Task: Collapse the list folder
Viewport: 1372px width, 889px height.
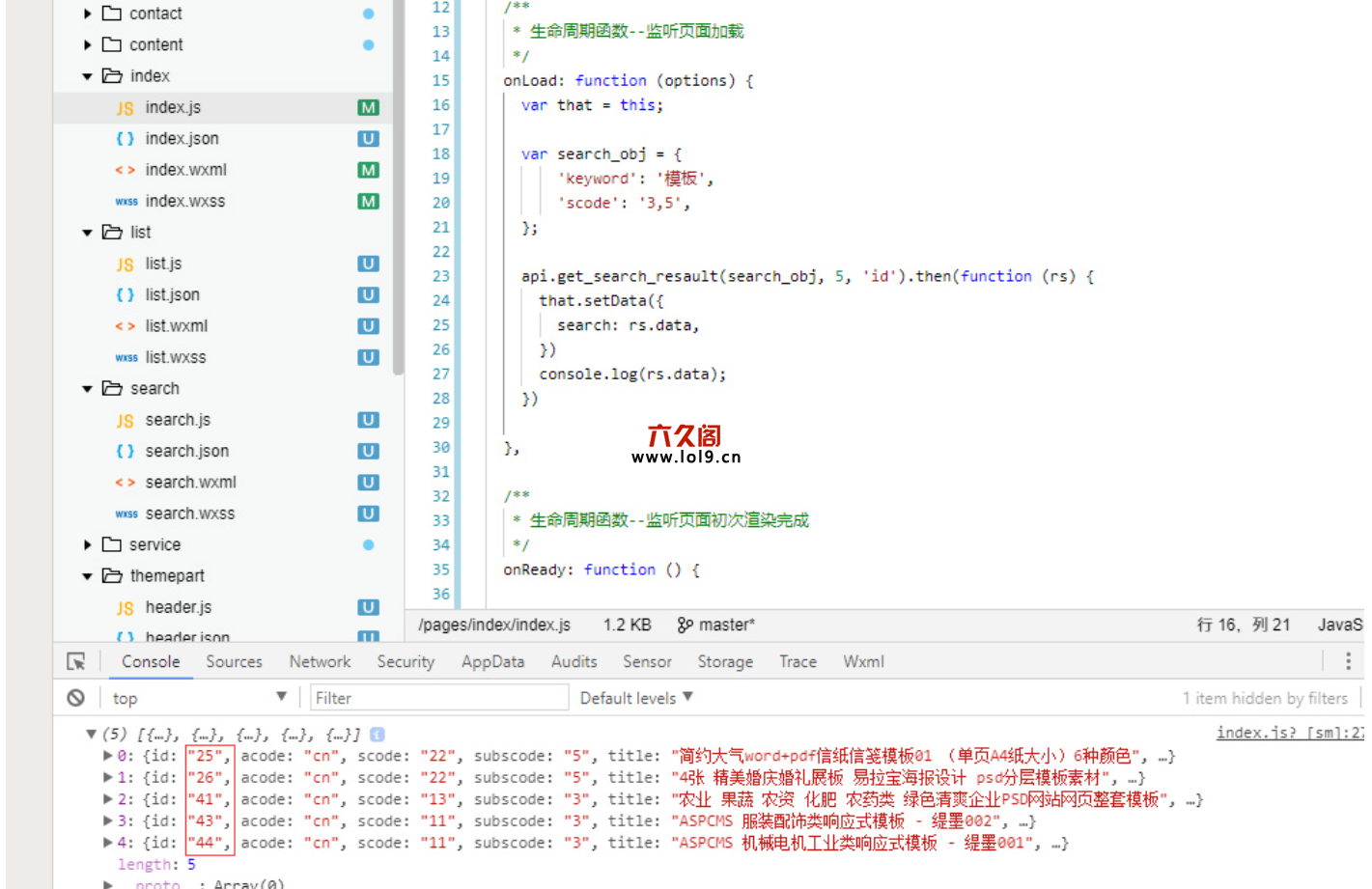Action: point(88,233)
